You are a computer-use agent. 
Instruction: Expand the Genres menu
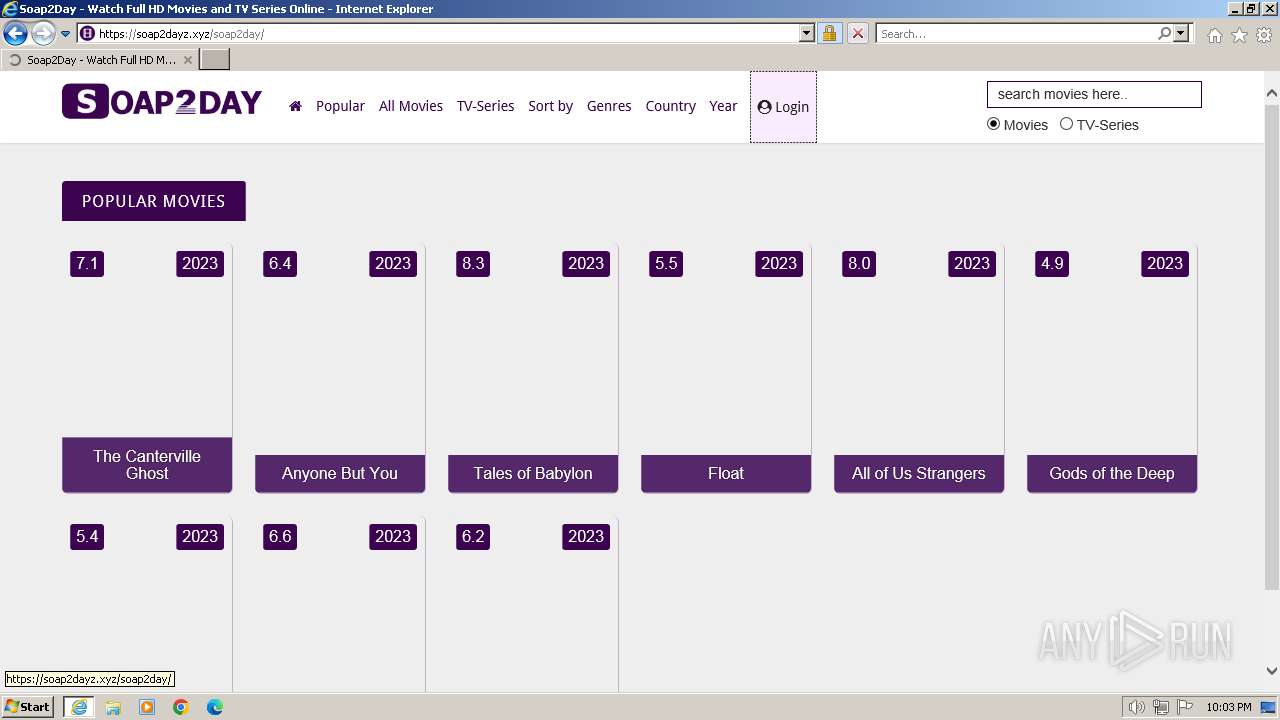coord(609,106)
